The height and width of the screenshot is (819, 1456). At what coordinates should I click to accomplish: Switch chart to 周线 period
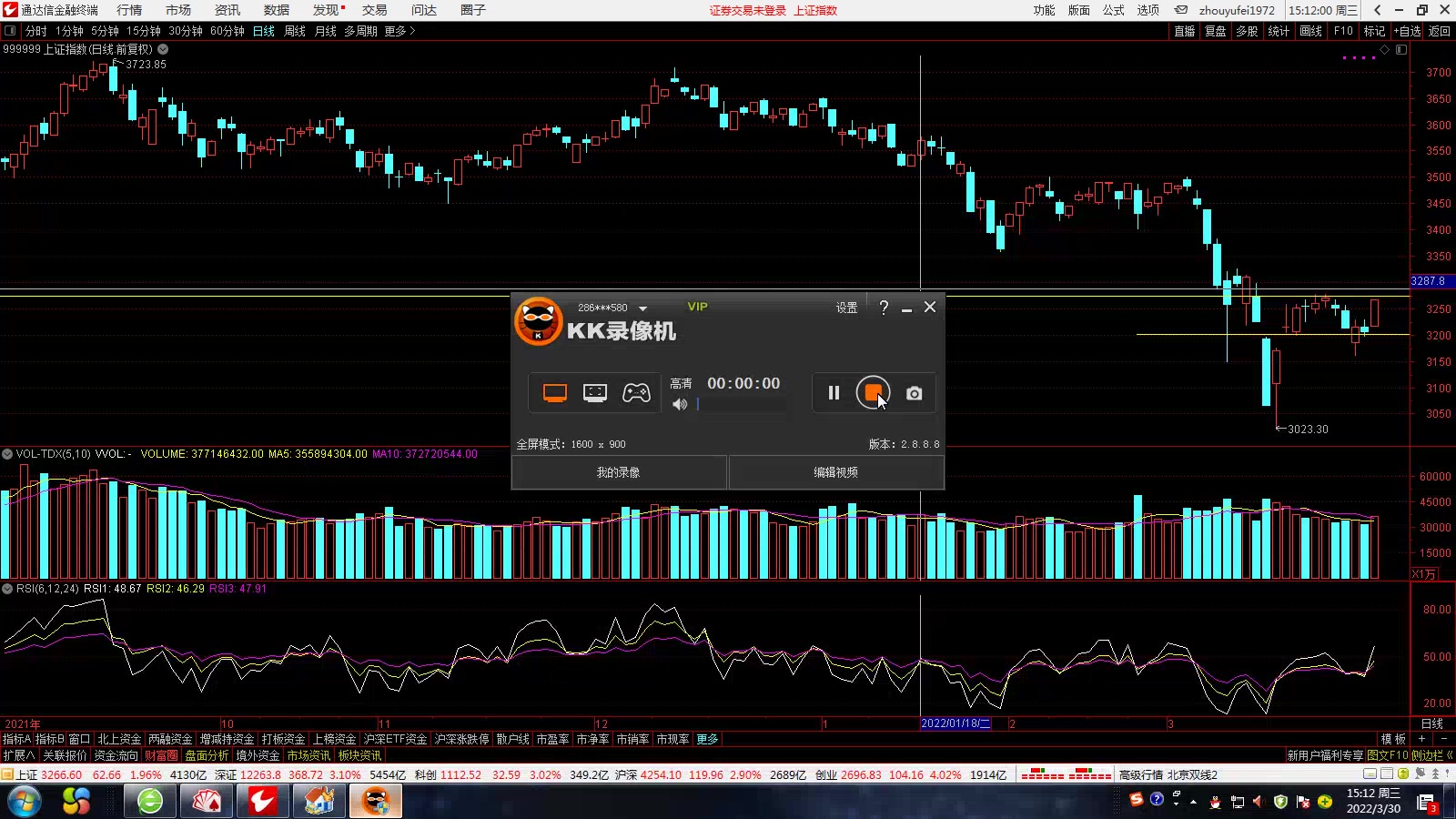295,31
